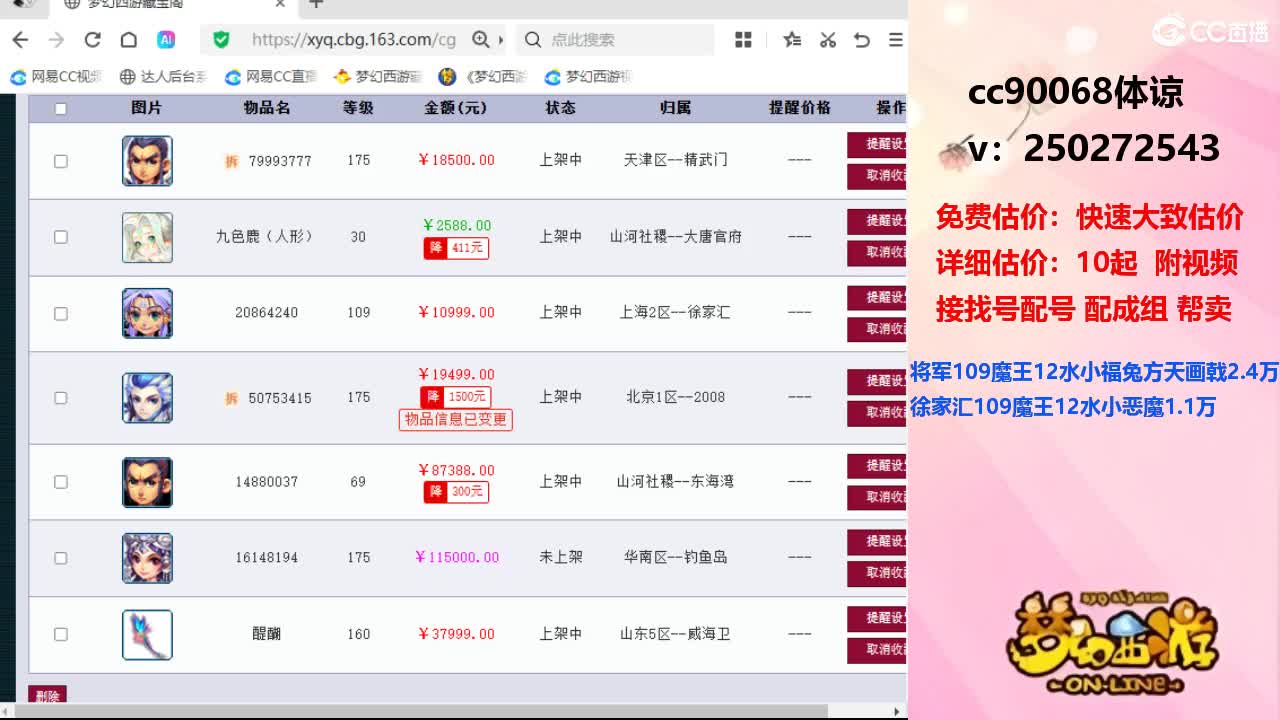Open the 网易CC视频 bookmark
The width and height of the screenshot is (1280, 720).
coord(56,77)
